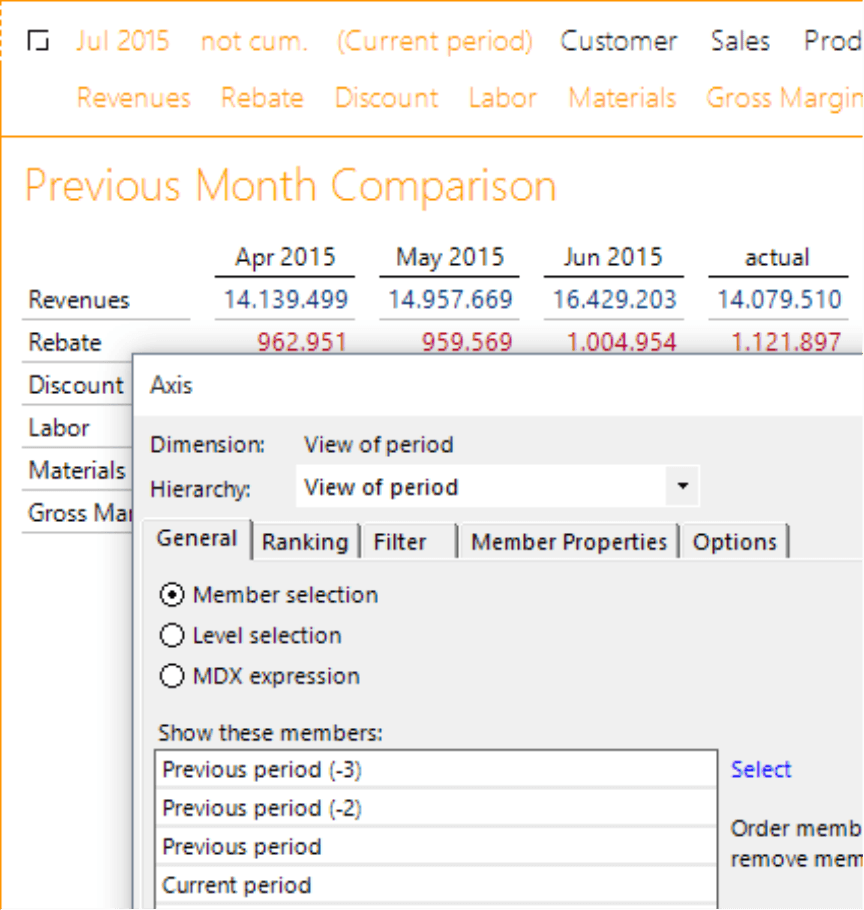This screenshot has width=864, height=910.
Task: Select the Member selection radio button
Action: click(173, 595)
